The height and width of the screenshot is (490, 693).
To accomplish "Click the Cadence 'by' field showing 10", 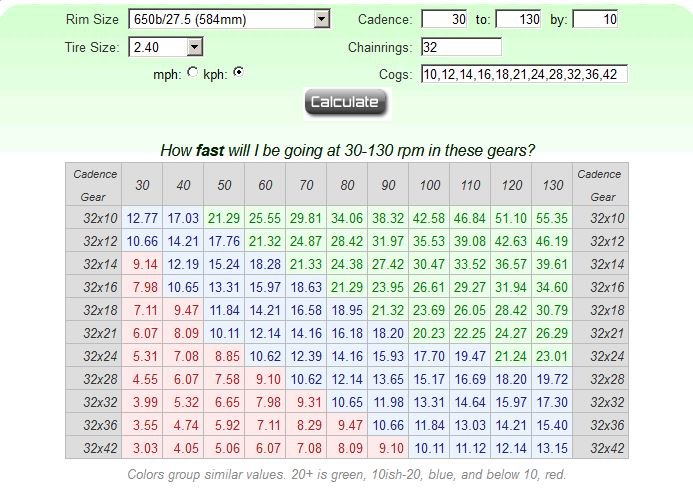I will 595,19.
